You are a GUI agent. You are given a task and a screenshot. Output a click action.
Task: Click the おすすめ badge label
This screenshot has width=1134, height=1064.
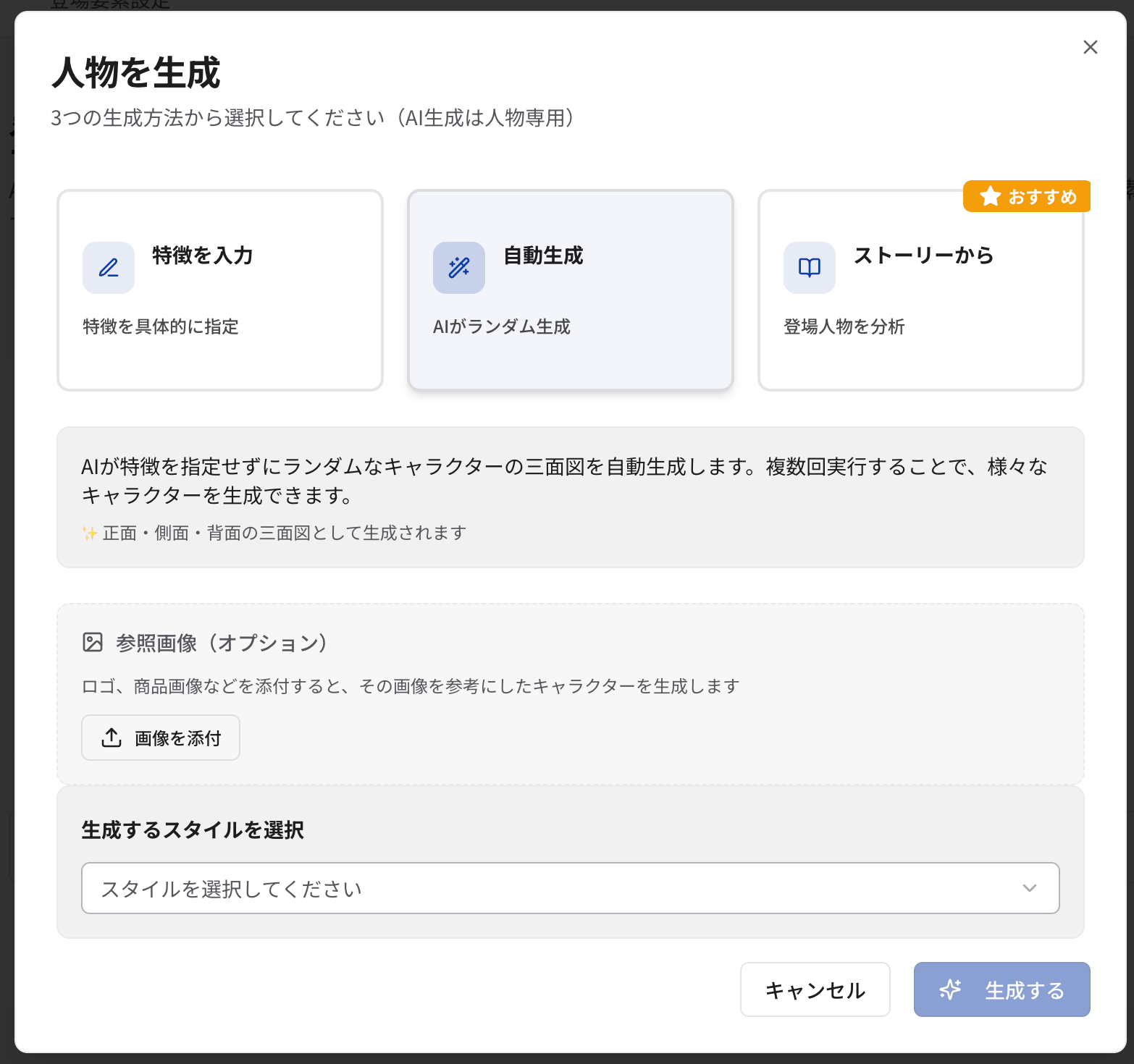pos(1042,197)
